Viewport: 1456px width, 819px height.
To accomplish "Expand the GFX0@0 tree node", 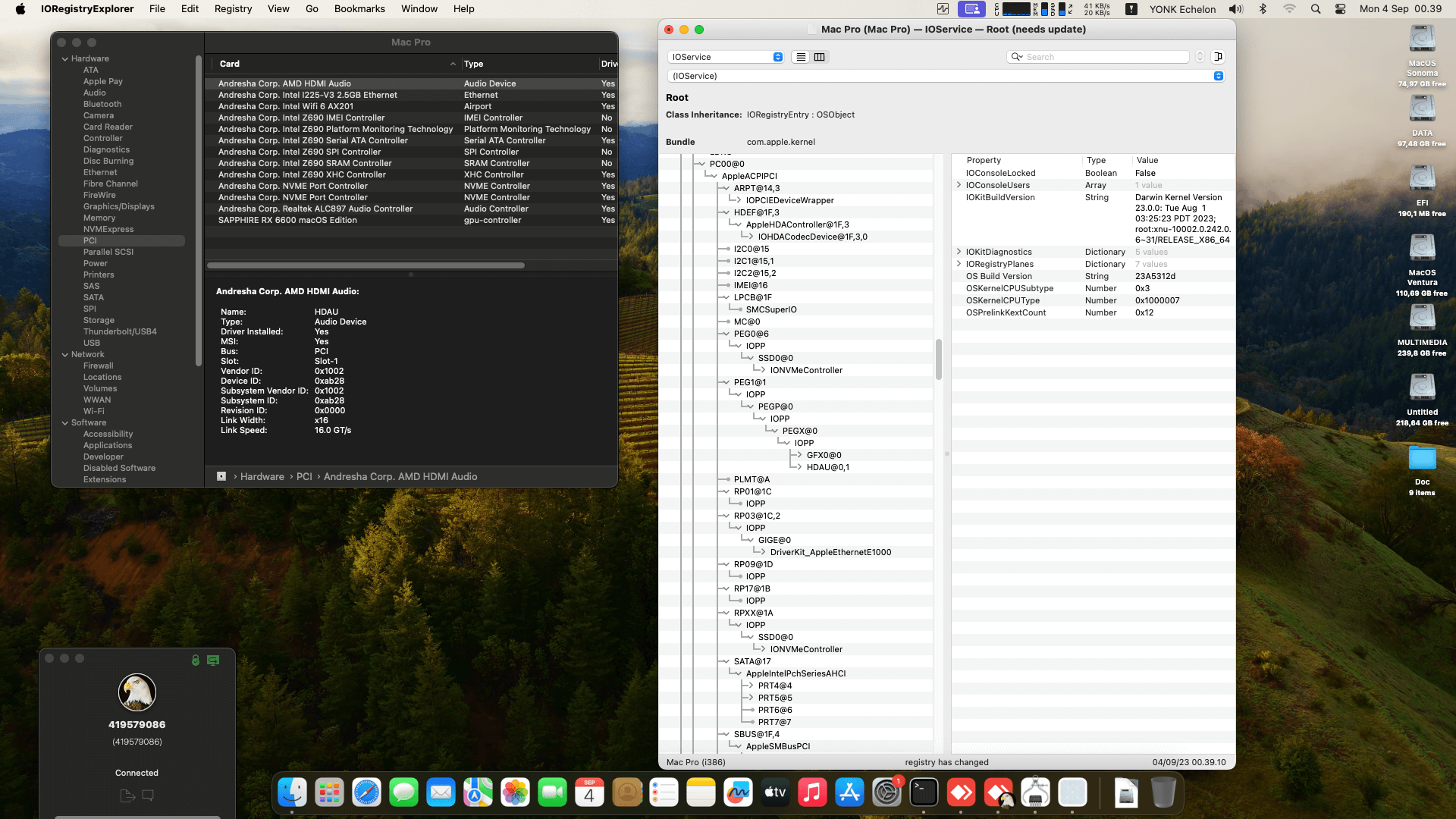I will pyautogui.click(x=799, y=455).
